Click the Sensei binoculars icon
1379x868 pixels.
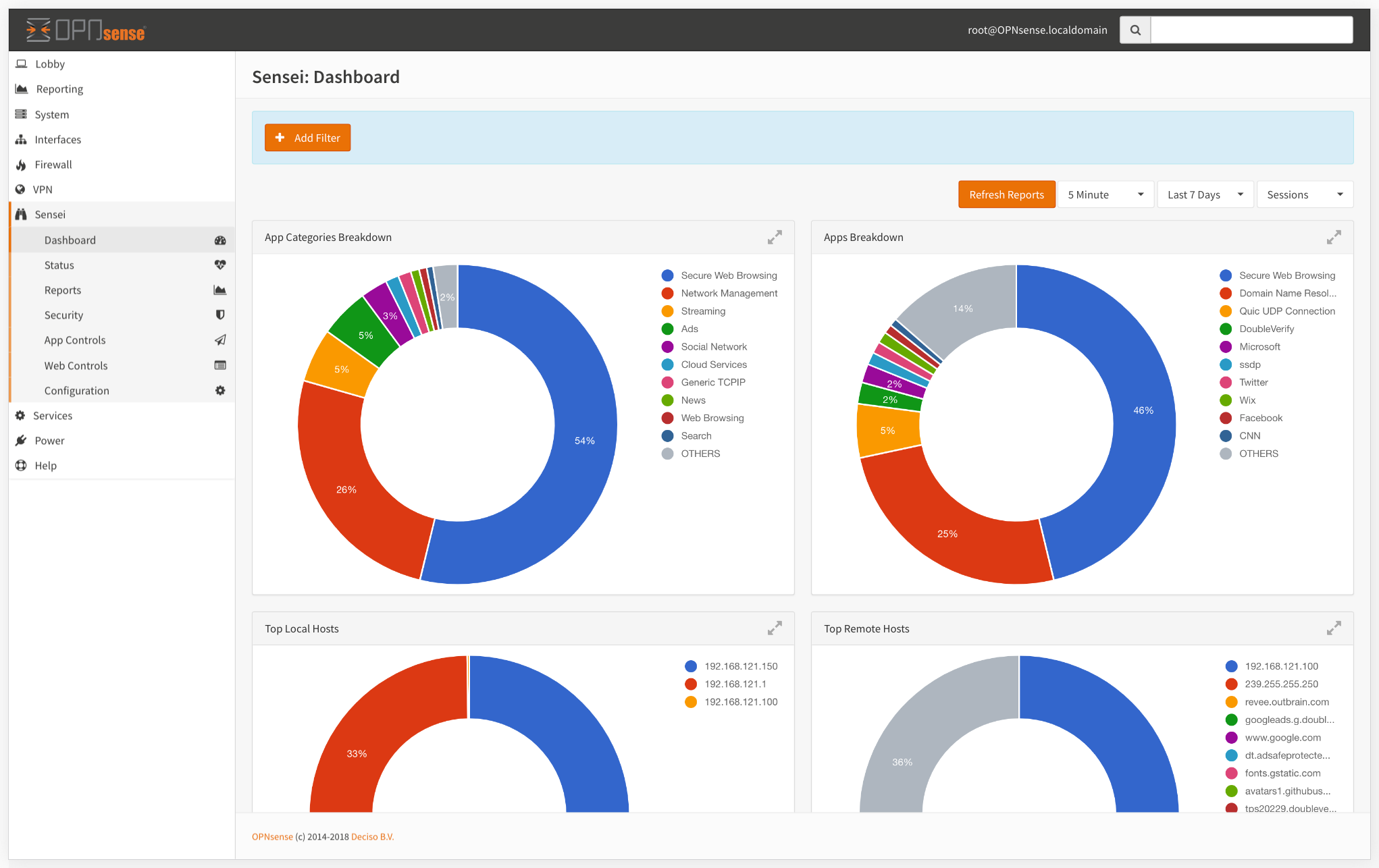click(x=21, y=214)
